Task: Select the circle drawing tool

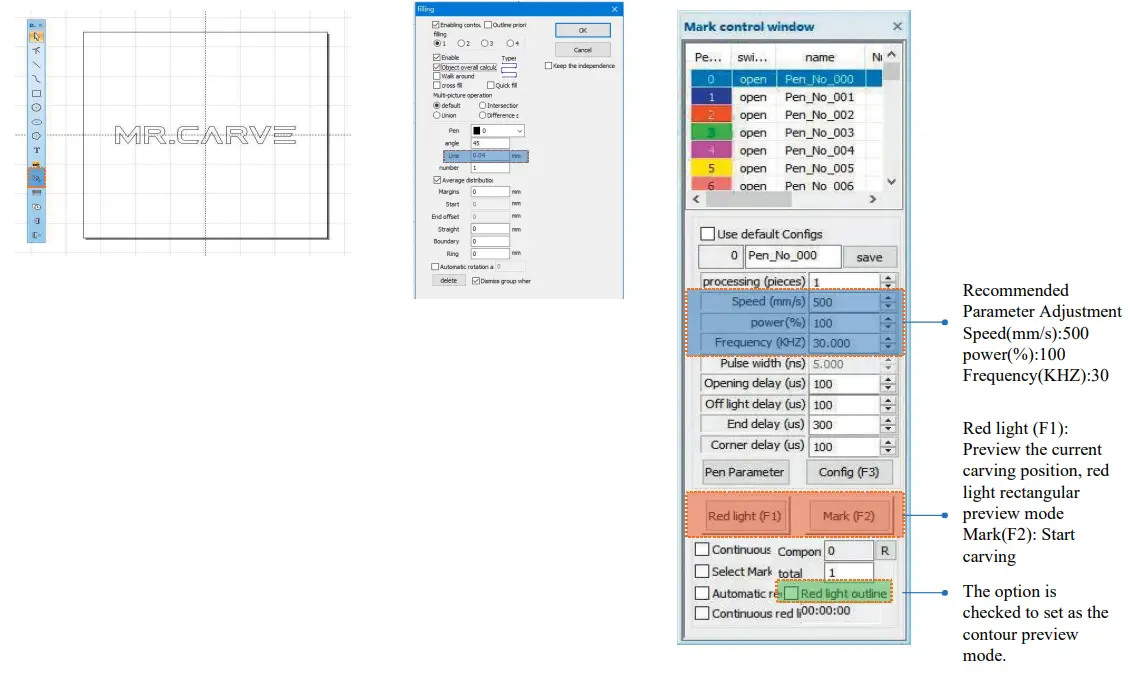Action: point(36,107)
